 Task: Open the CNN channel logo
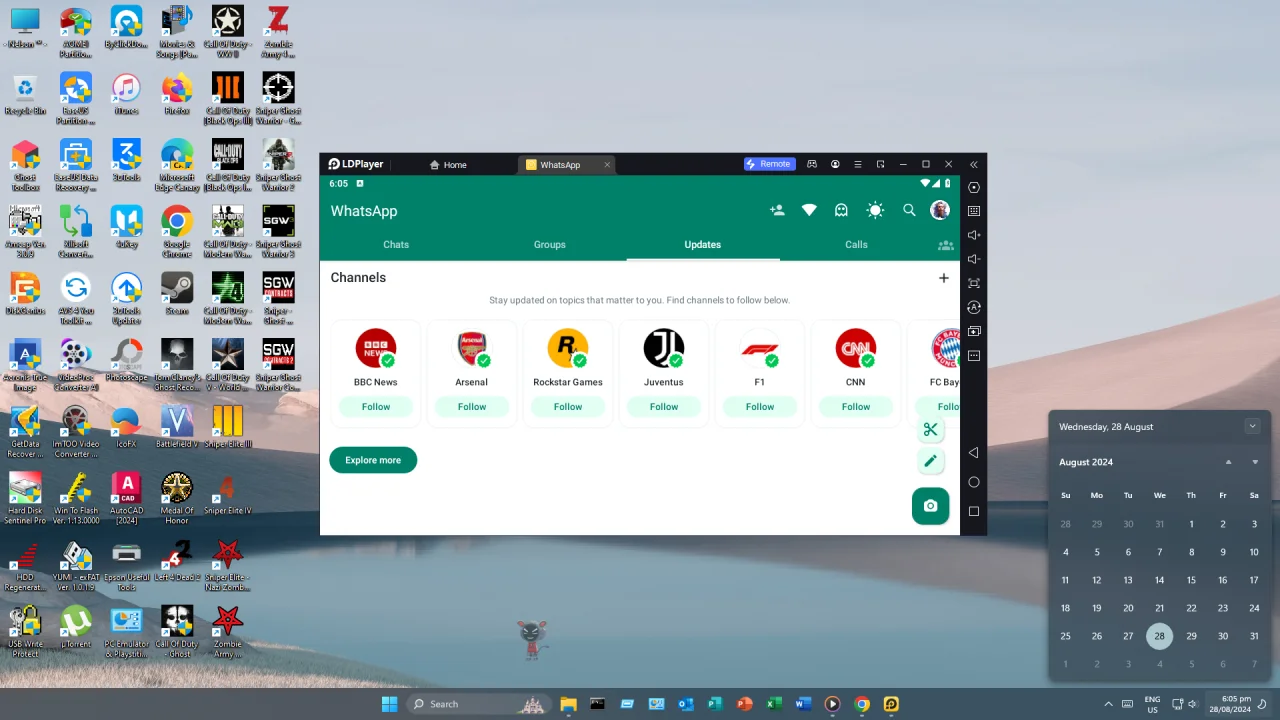tap(856, 348)
